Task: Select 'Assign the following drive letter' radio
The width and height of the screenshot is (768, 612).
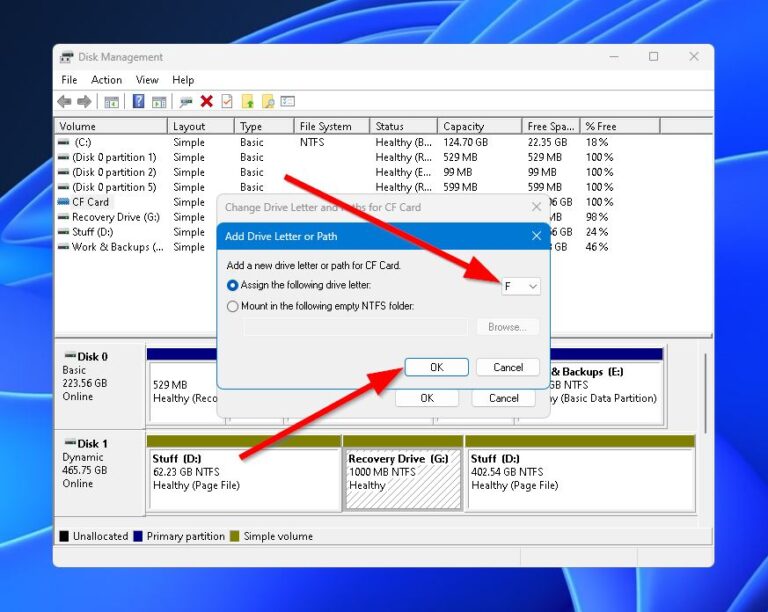Action: tap(233, 286)
